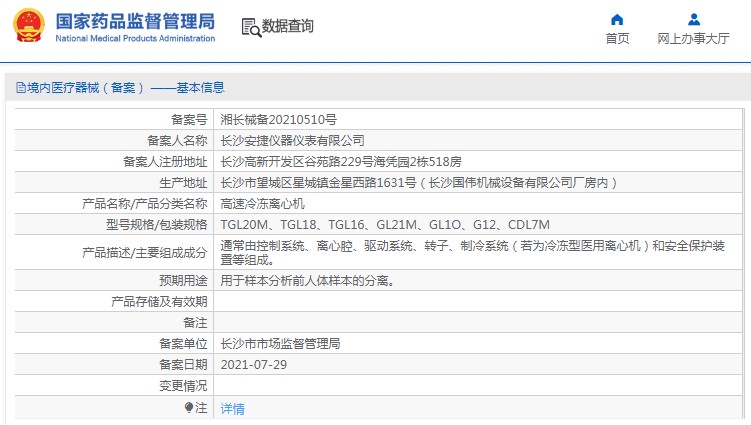
Task: Click the 备案日期 label
Action: click(183, 365)
